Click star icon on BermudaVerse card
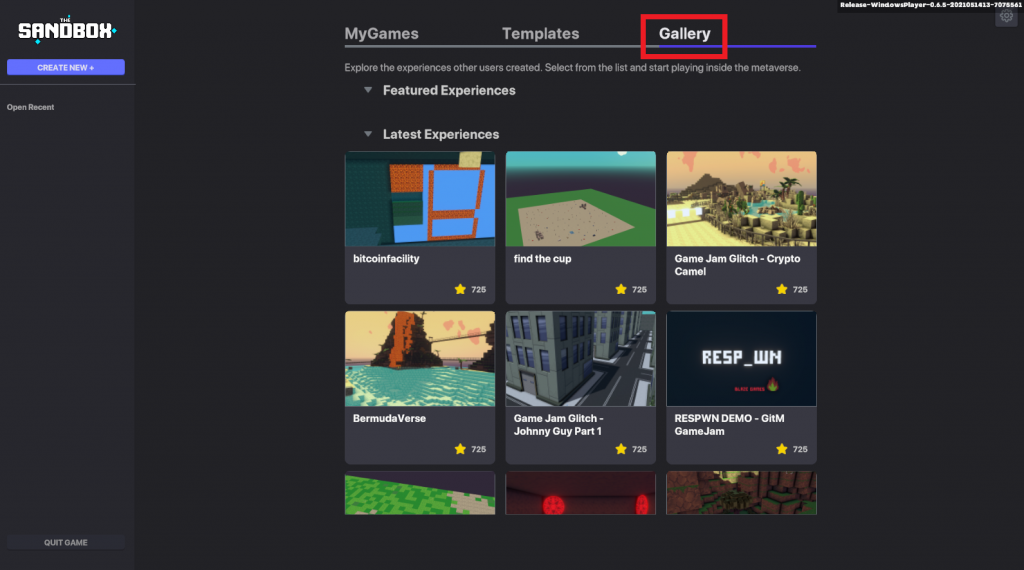Screen dimensions: 1024x570 (x=460, y=449)
